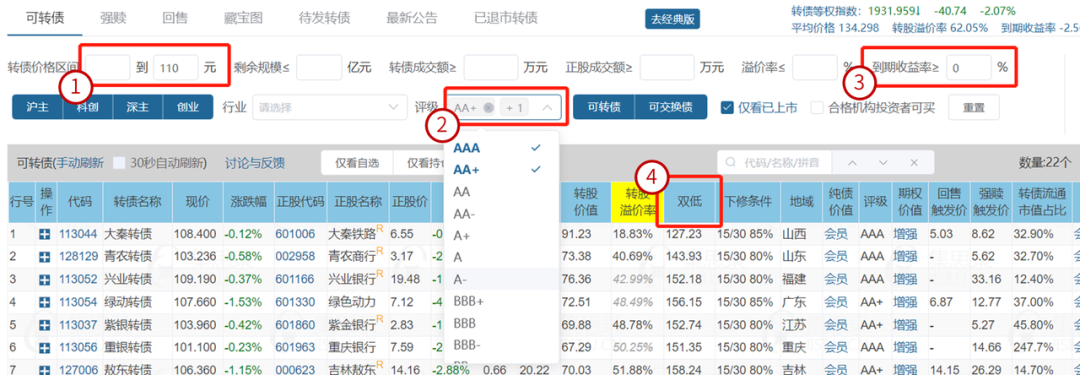Click the search magnifier icon
Image resolution: width=1080 pixels, height=375 pixels.
tap(731, 163)
